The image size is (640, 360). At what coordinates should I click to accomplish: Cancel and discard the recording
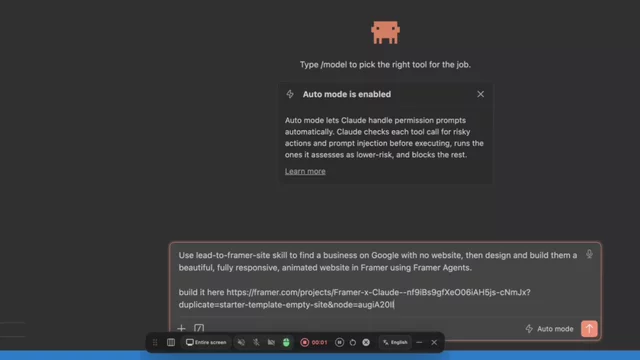tap(366, 342)
